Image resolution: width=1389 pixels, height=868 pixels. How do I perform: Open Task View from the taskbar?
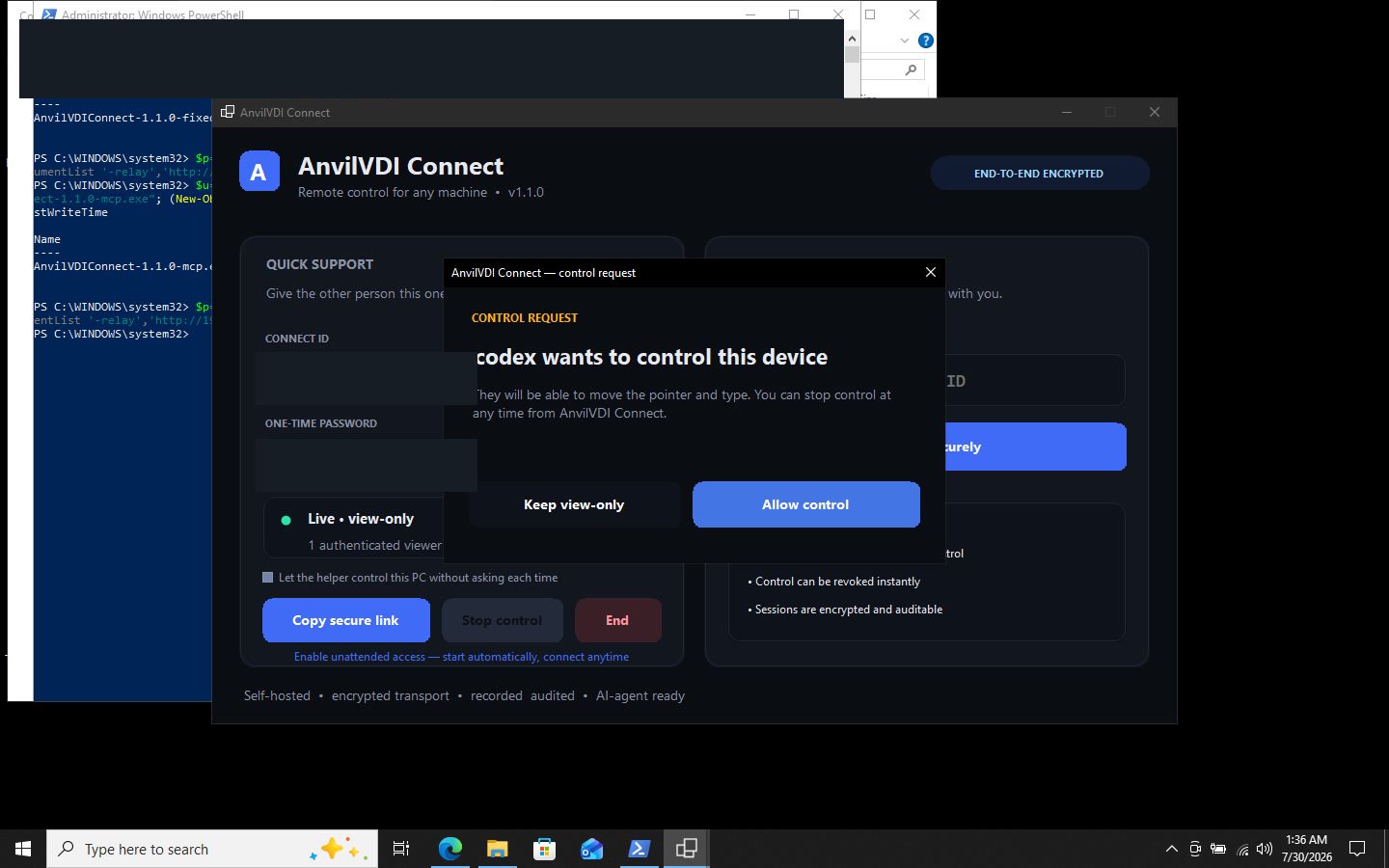[401, 849]
